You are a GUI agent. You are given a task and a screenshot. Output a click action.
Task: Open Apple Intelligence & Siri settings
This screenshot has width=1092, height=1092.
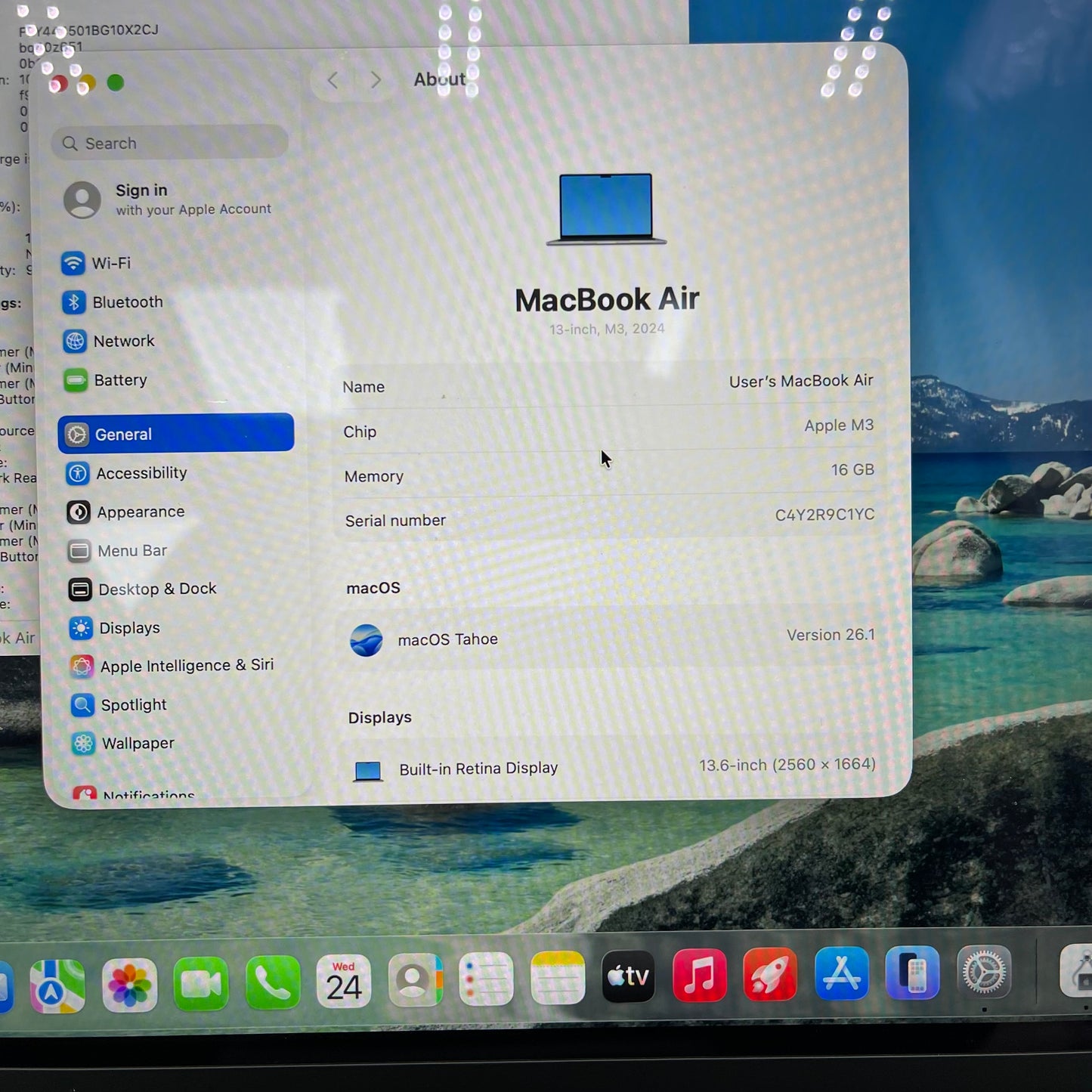click(187, 666)
